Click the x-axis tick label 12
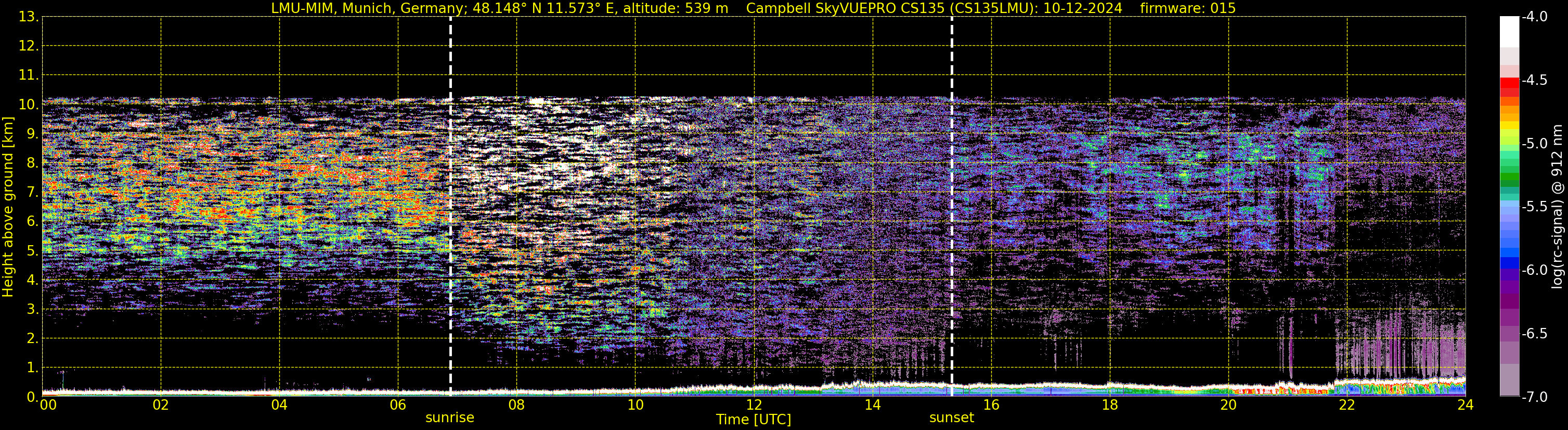This screenshot has height=430, width=1568. [x=754, y=405]
